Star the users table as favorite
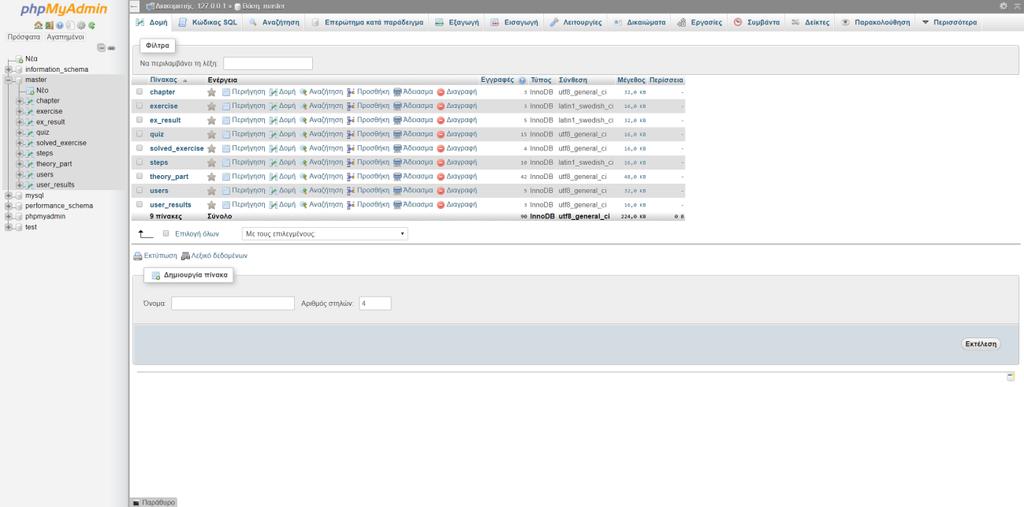Screen dimensions: 1024x507 (x=212, y=191)
